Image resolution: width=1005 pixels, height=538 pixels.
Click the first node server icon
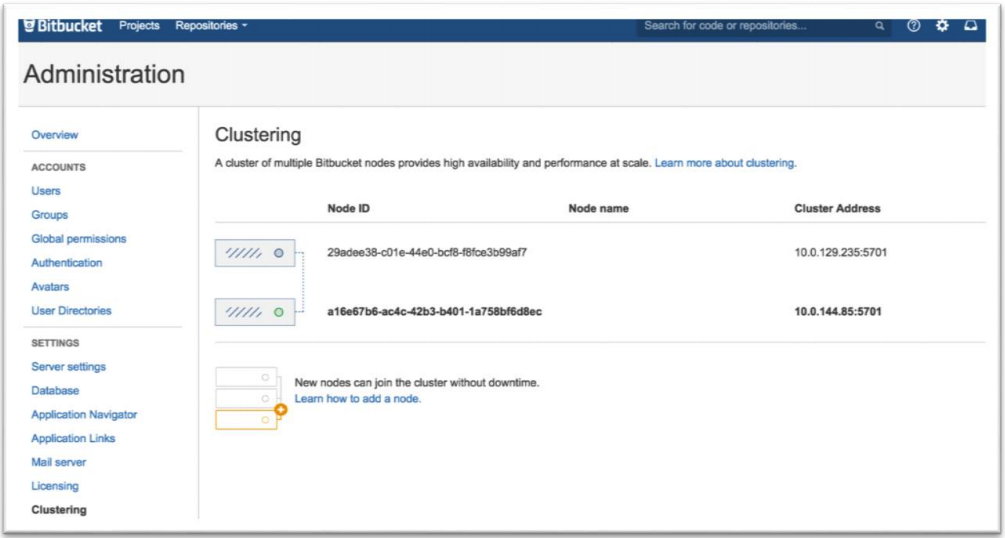(254, 253)
